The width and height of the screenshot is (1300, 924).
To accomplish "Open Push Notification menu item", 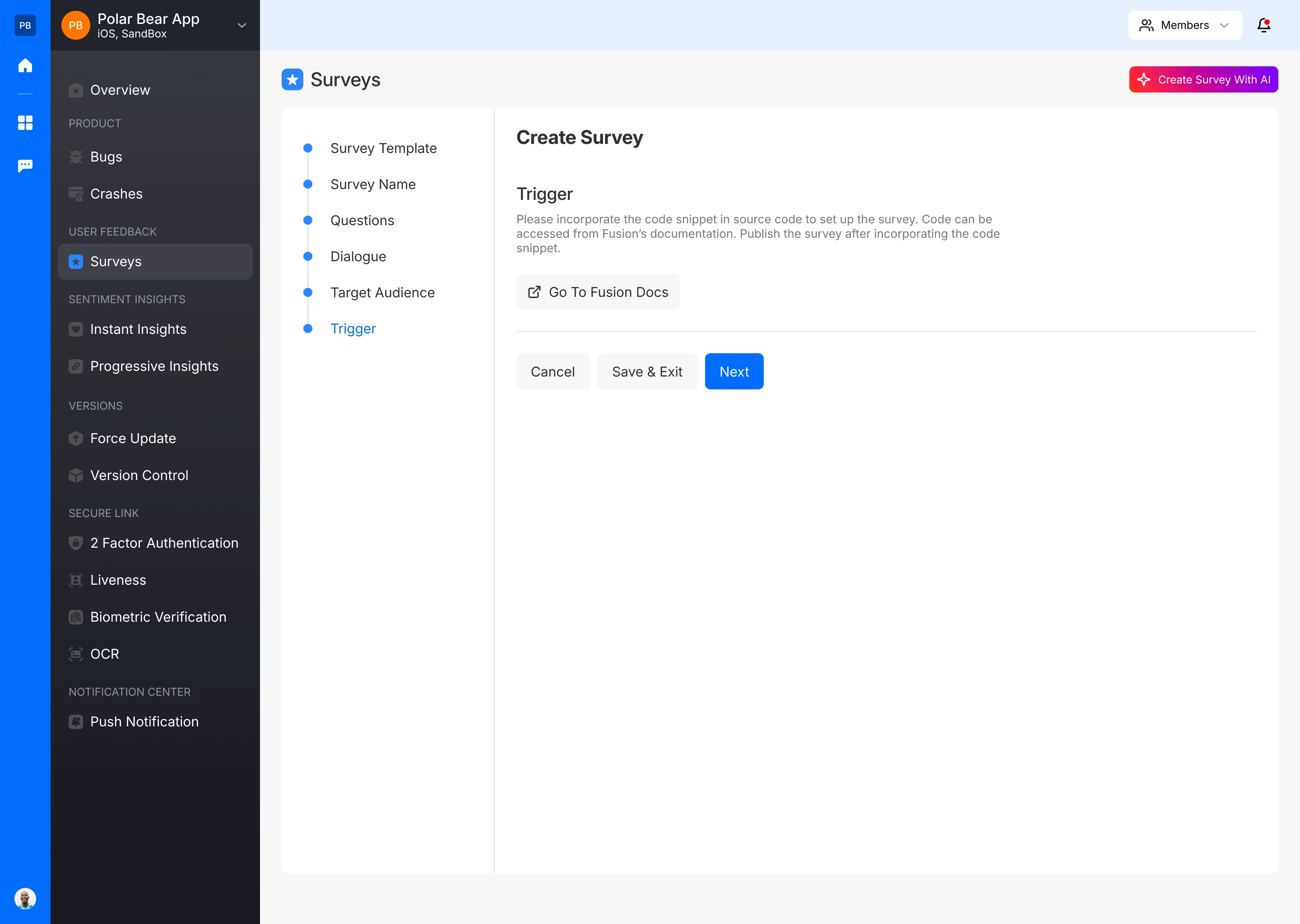I will point(144,722).
